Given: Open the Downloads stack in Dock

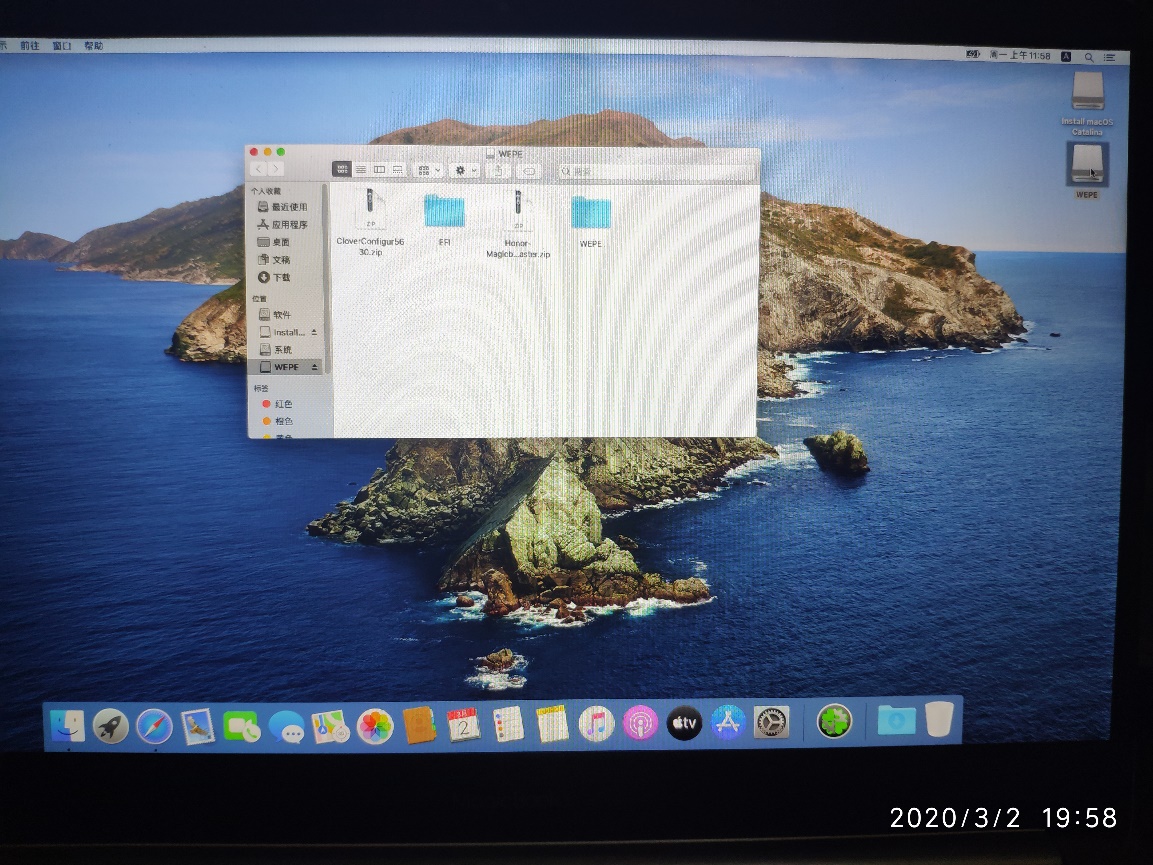Looking at the screenshot, I should 896,720.
